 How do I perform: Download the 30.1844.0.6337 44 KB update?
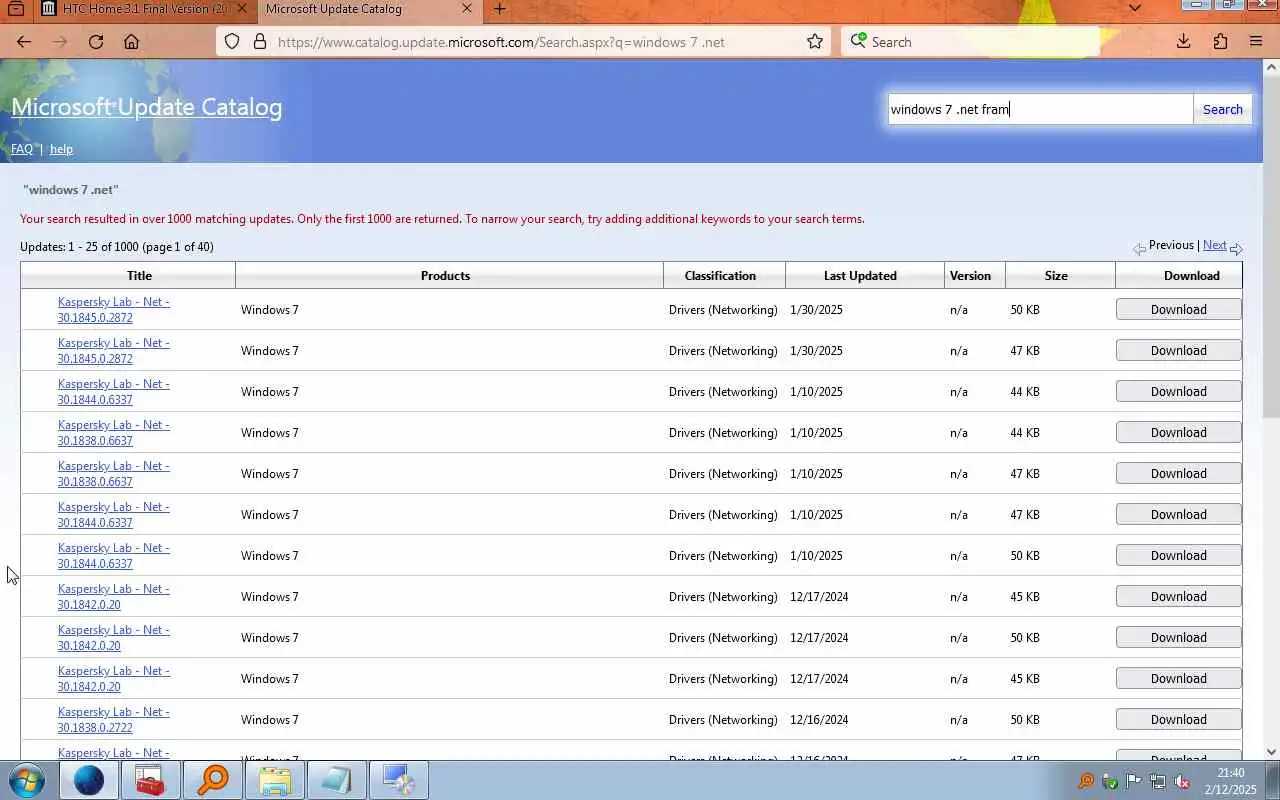tap(1178, 391)
